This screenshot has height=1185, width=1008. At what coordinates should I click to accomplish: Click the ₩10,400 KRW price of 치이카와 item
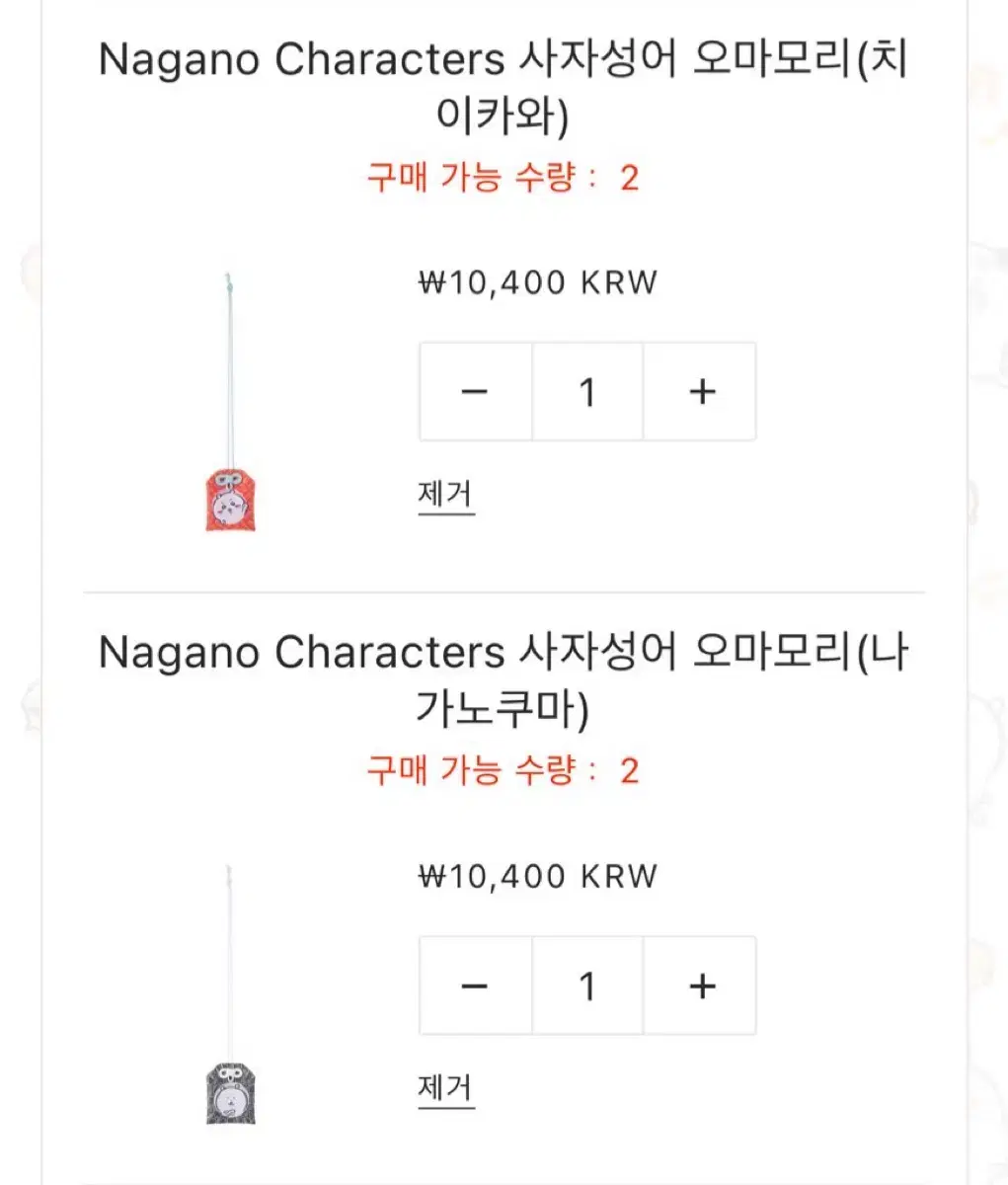coord(538,282)
